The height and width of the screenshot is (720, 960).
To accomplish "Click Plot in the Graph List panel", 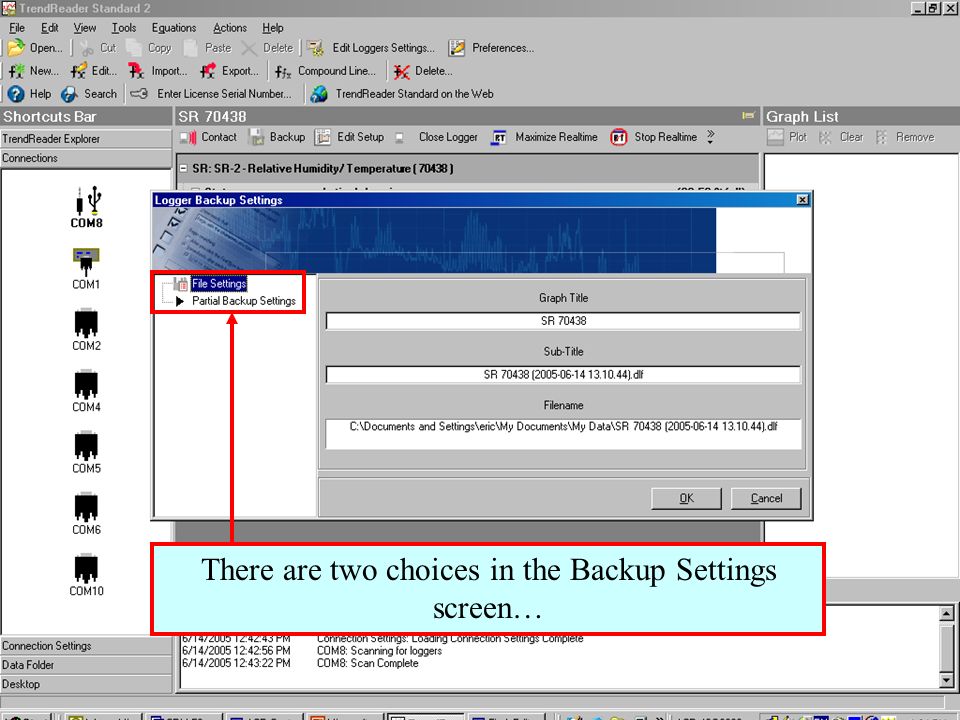I will coord(787,137).
